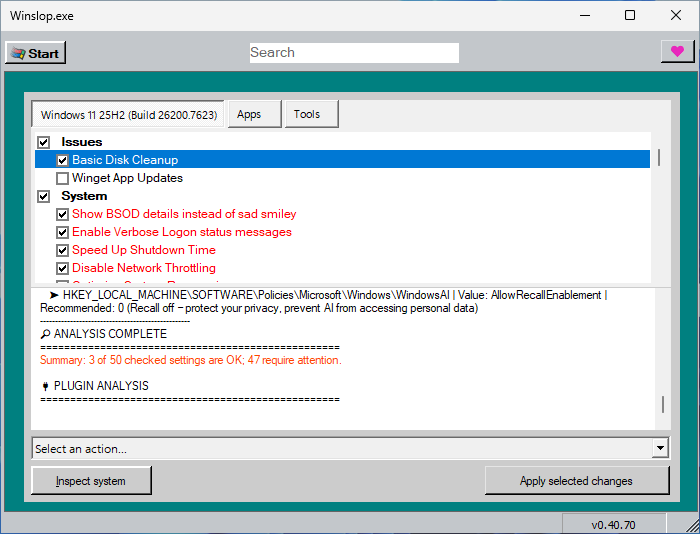Uncheck the System category checkbox
Viewport: 700px width, 534px height.
(44, 196)
